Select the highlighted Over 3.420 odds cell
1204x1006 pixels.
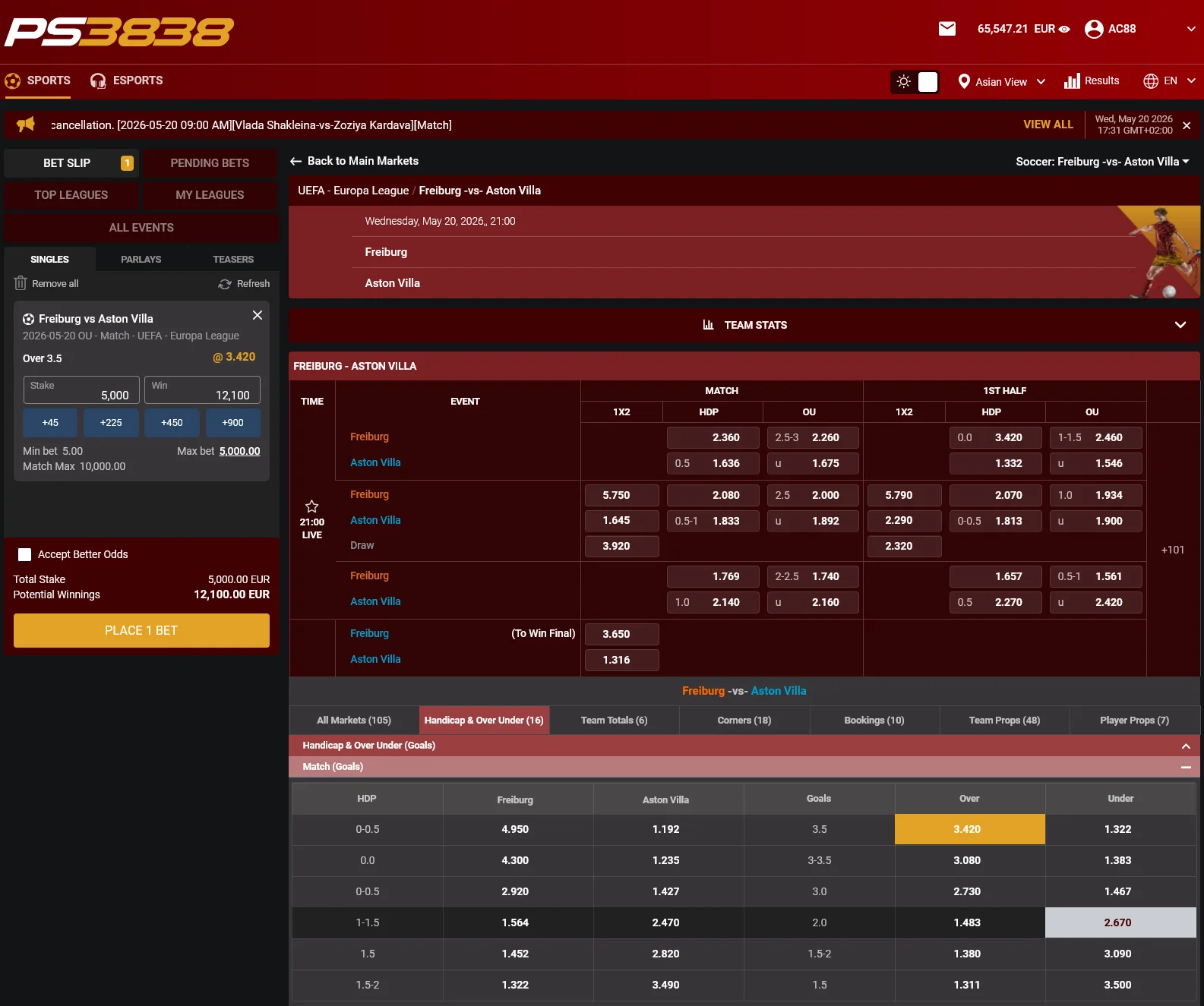pos(969,829)
